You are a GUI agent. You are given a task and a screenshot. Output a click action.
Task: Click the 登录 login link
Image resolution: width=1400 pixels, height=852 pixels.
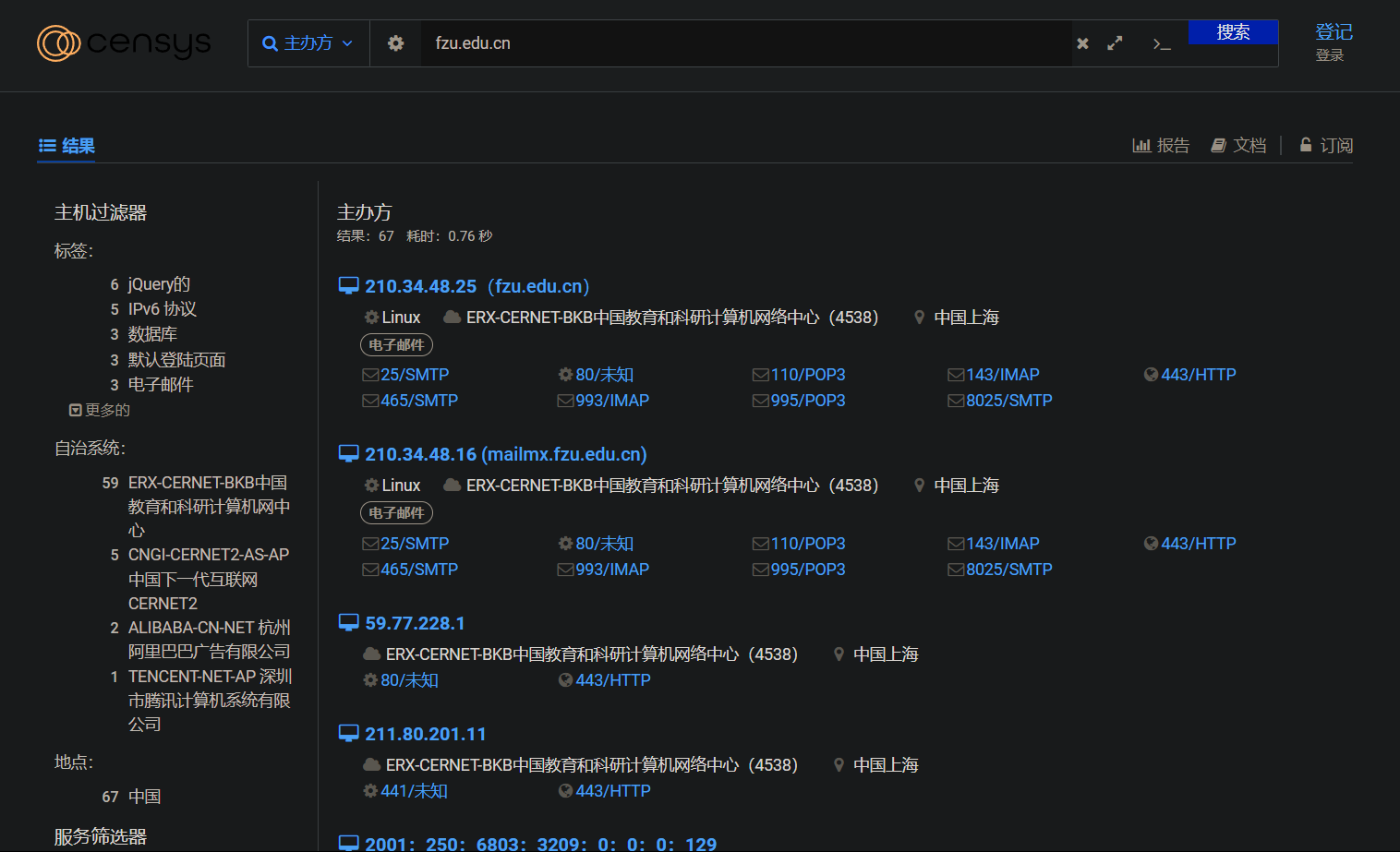click(x=1330, y=55)
